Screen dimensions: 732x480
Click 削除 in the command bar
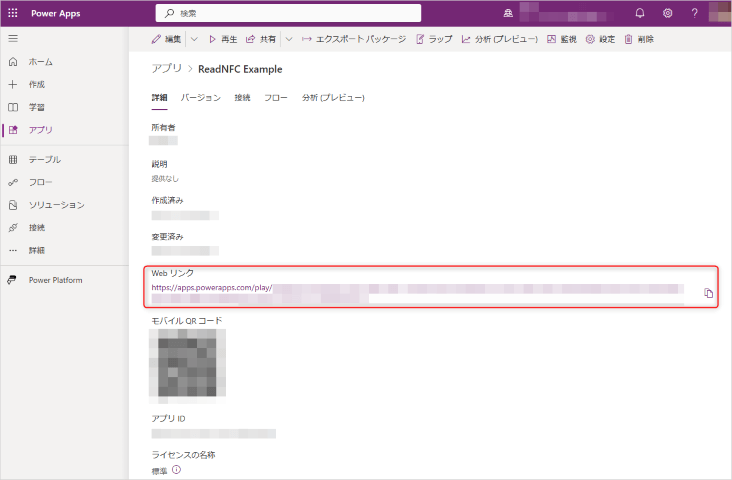(639, 39)
